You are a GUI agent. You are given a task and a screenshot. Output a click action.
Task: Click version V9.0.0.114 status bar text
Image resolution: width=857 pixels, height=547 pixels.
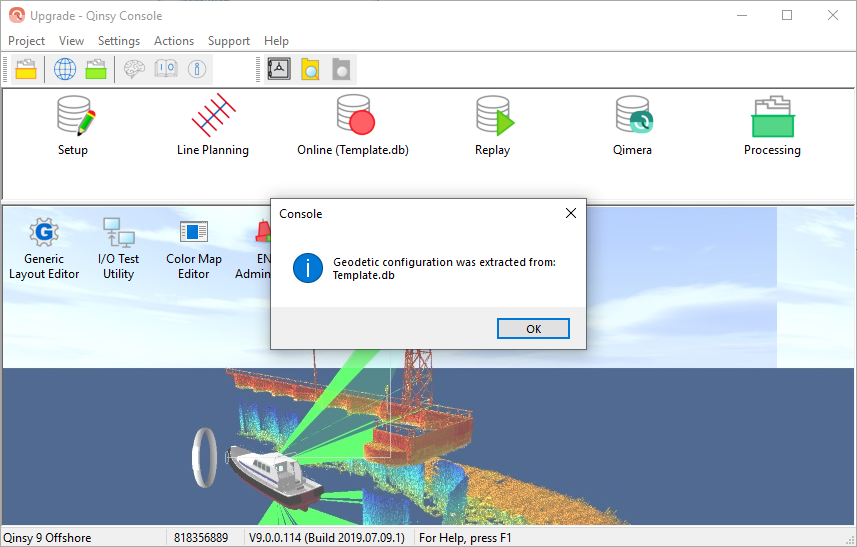point(327,538)
